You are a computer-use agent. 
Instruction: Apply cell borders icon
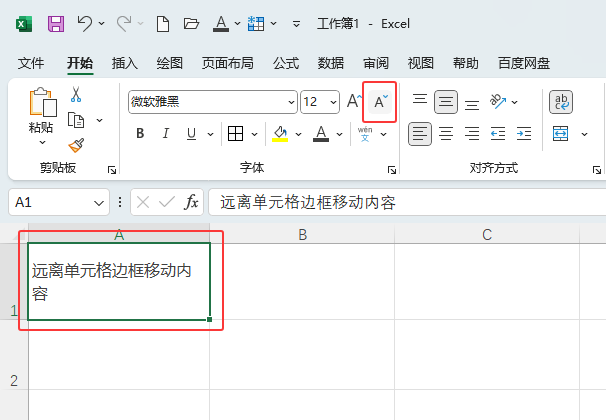click(235, 134)
